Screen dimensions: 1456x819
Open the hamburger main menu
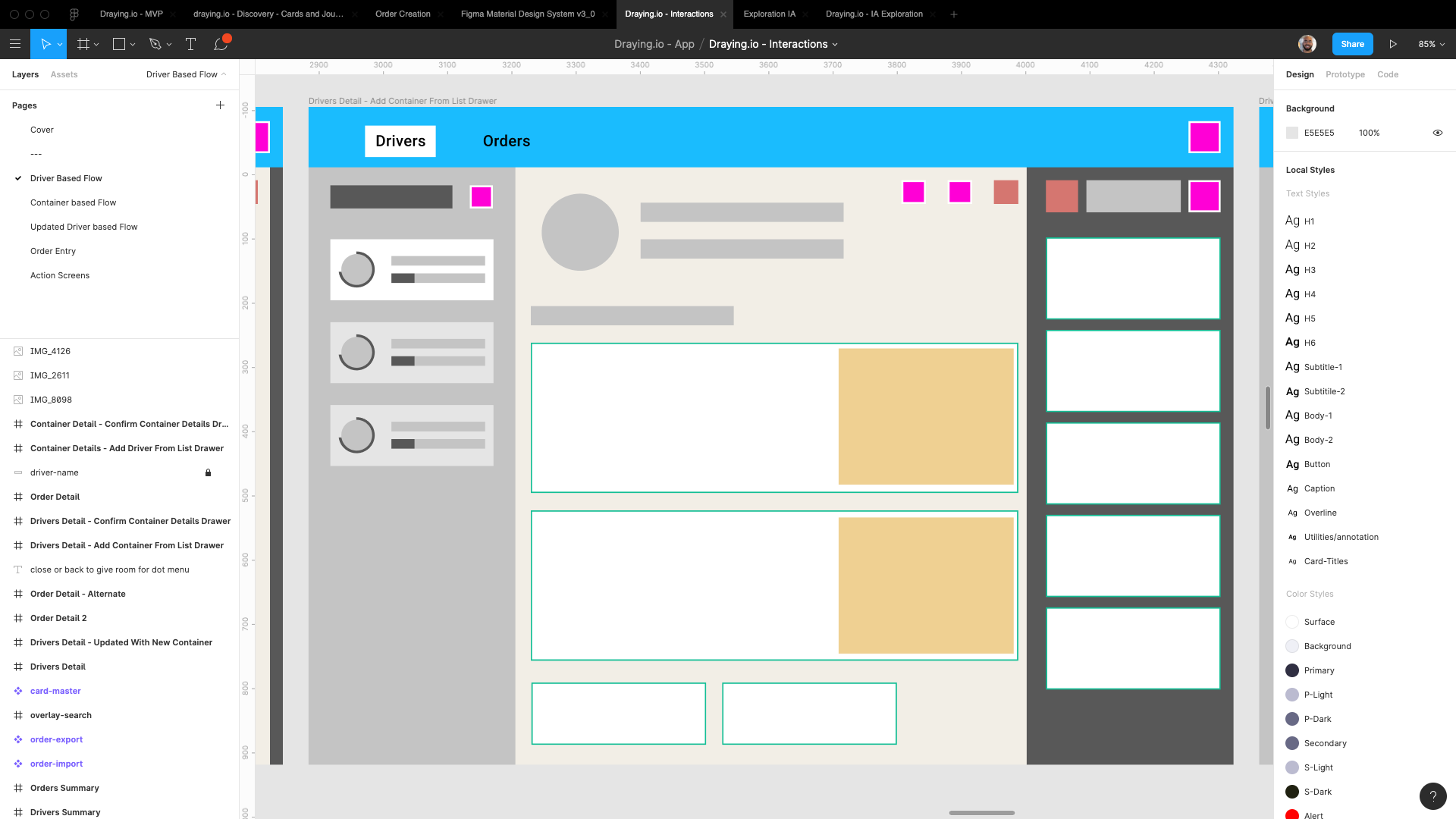click(x=15, y=44)
